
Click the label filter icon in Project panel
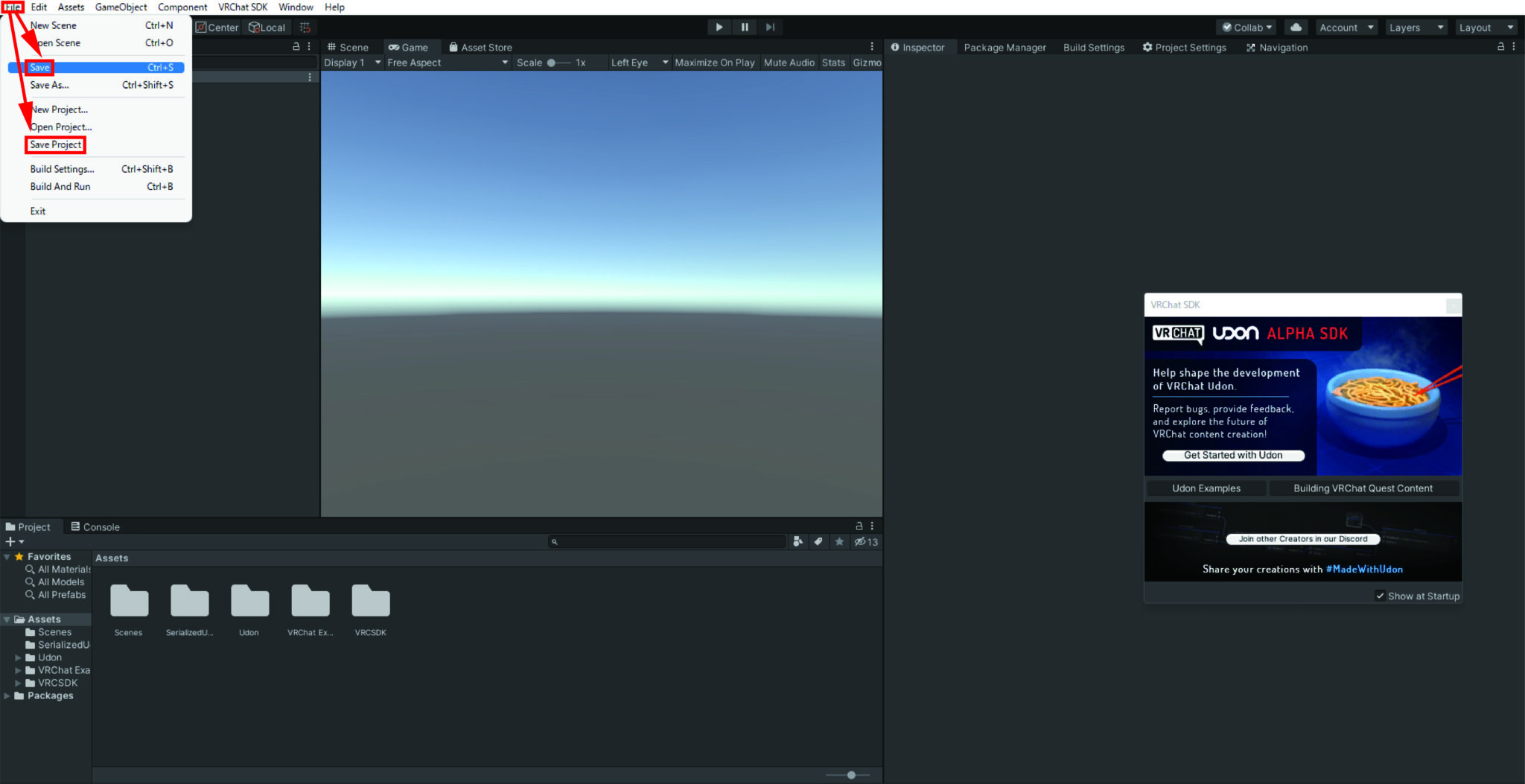click(818, 541)
